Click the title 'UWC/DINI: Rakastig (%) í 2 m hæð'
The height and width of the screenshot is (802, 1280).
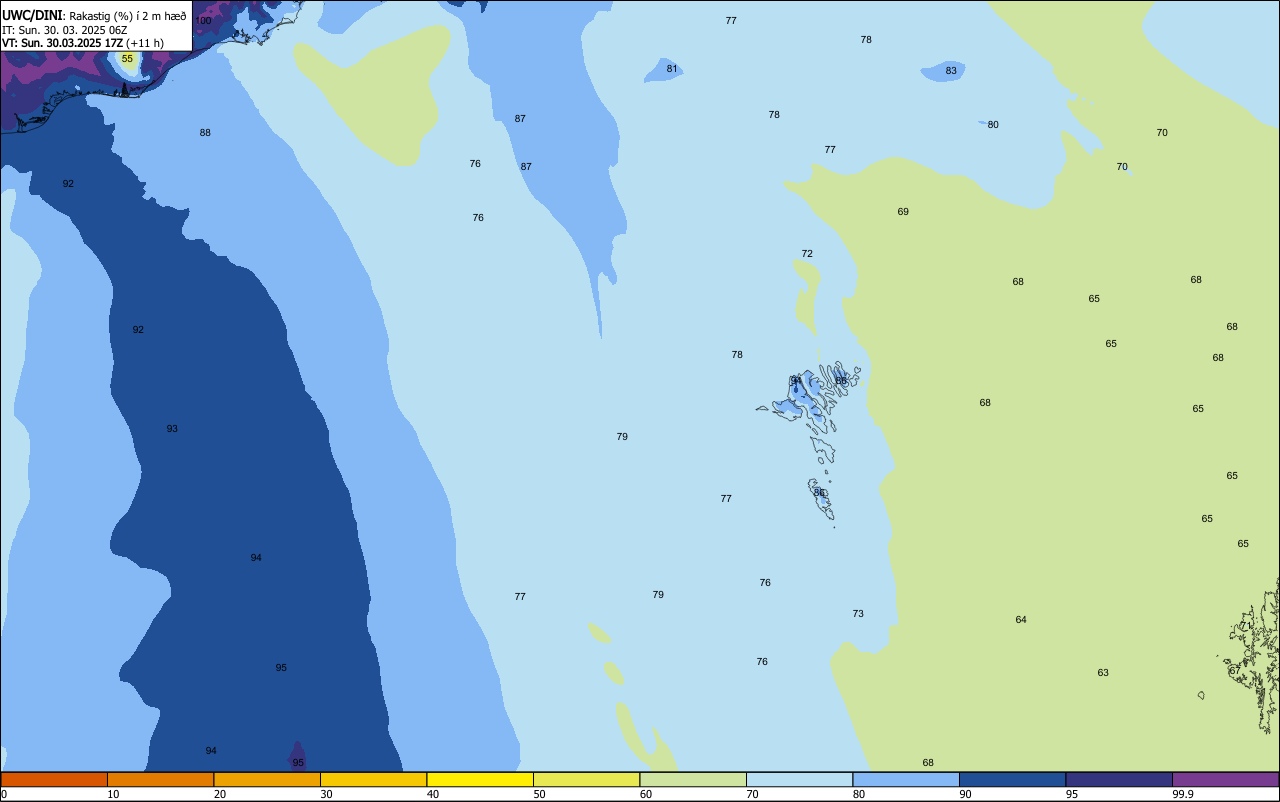pyautogui.click(x=94, y=16)
